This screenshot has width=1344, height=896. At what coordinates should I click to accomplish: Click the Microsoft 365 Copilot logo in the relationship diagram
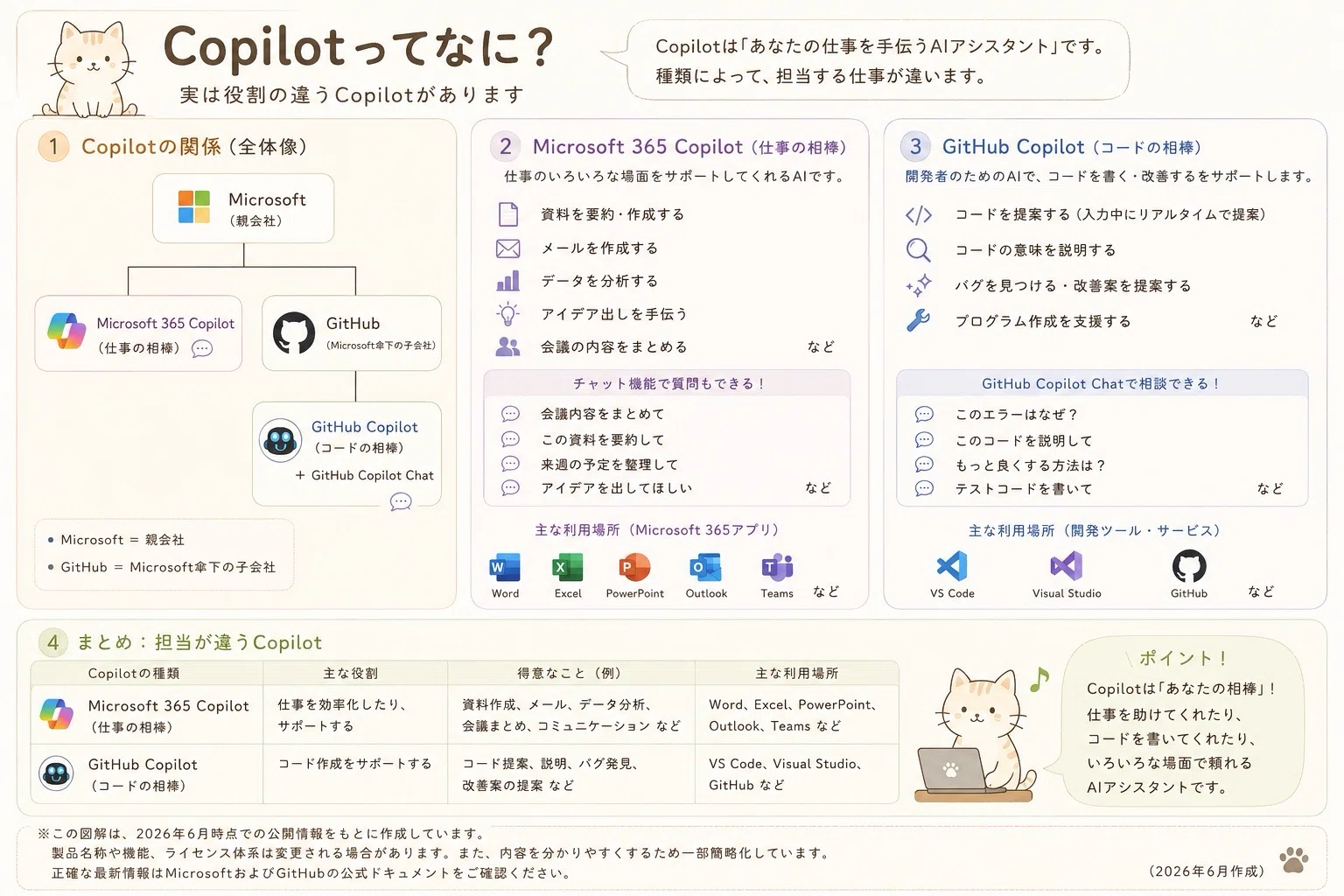point(66,331)
